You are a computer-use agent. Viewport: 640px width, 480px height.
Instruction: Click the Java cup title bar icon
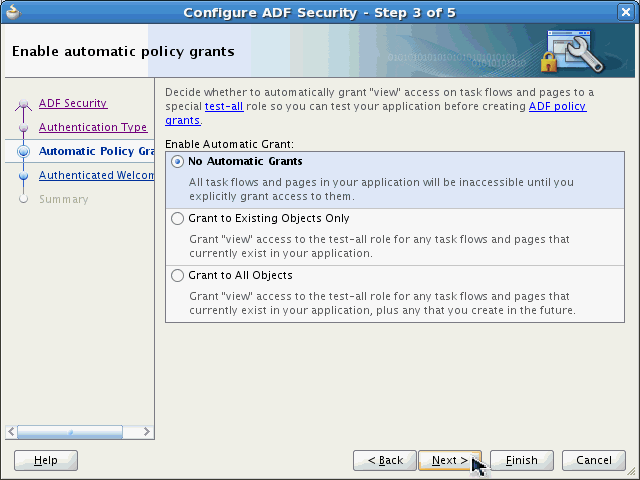tap(13, 12)
